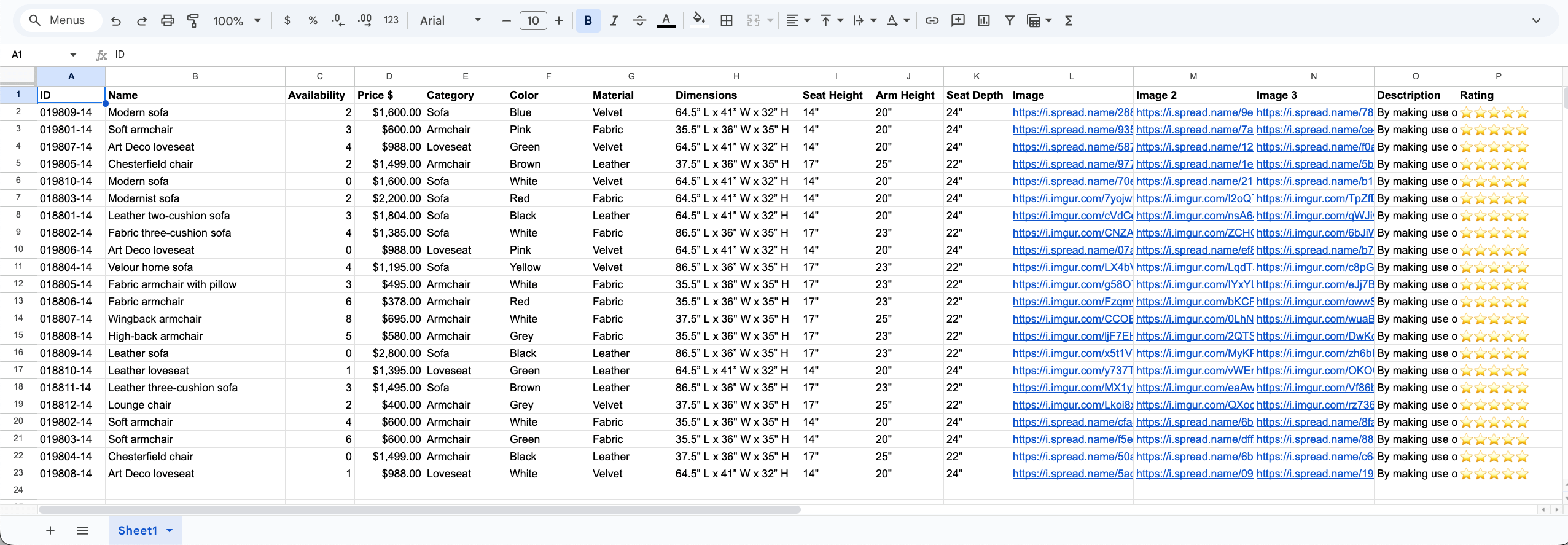
Task: Insert a comment
Action: (958, 21)
